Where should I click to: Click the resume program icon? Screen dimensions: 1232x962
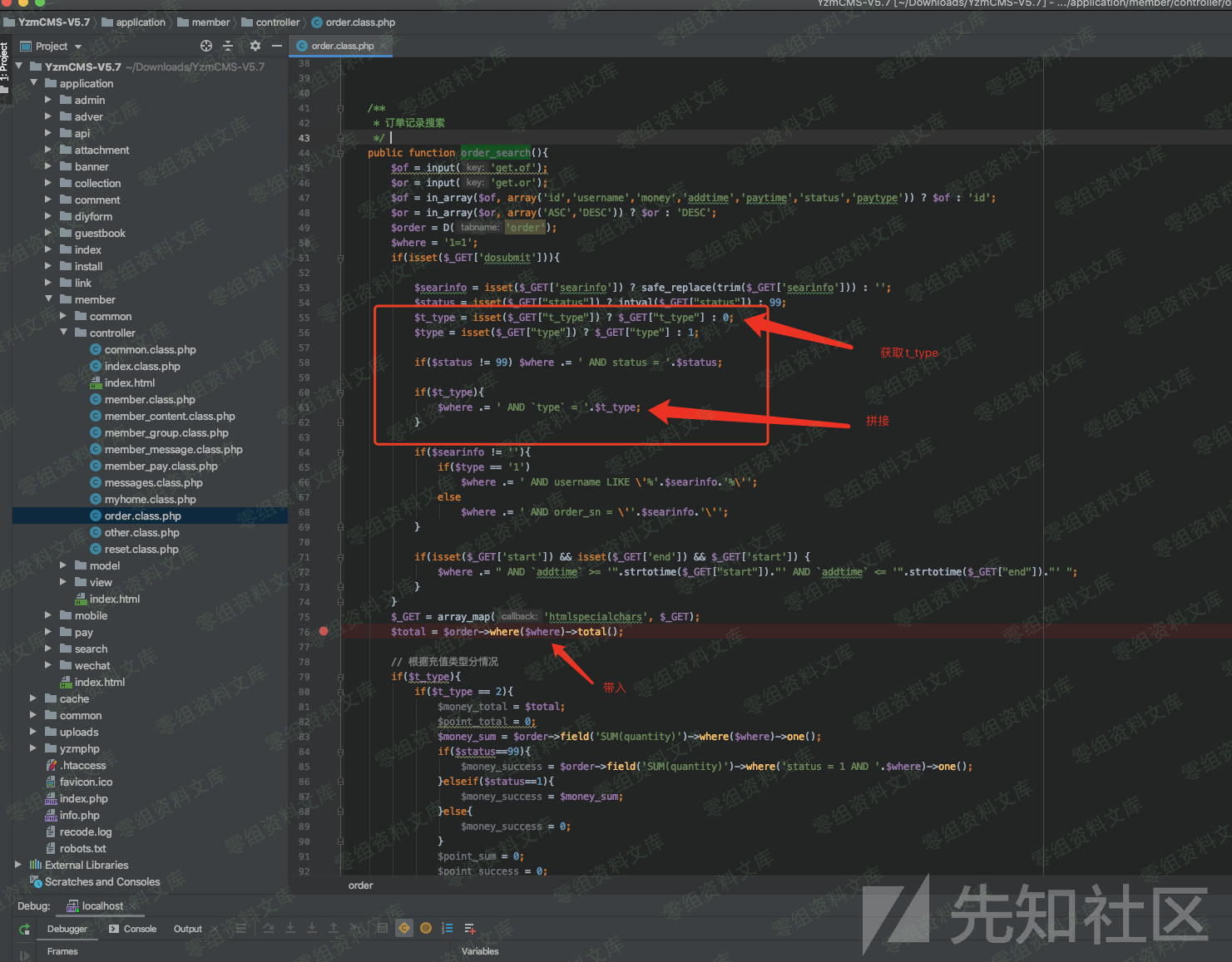tap(24, 955)
